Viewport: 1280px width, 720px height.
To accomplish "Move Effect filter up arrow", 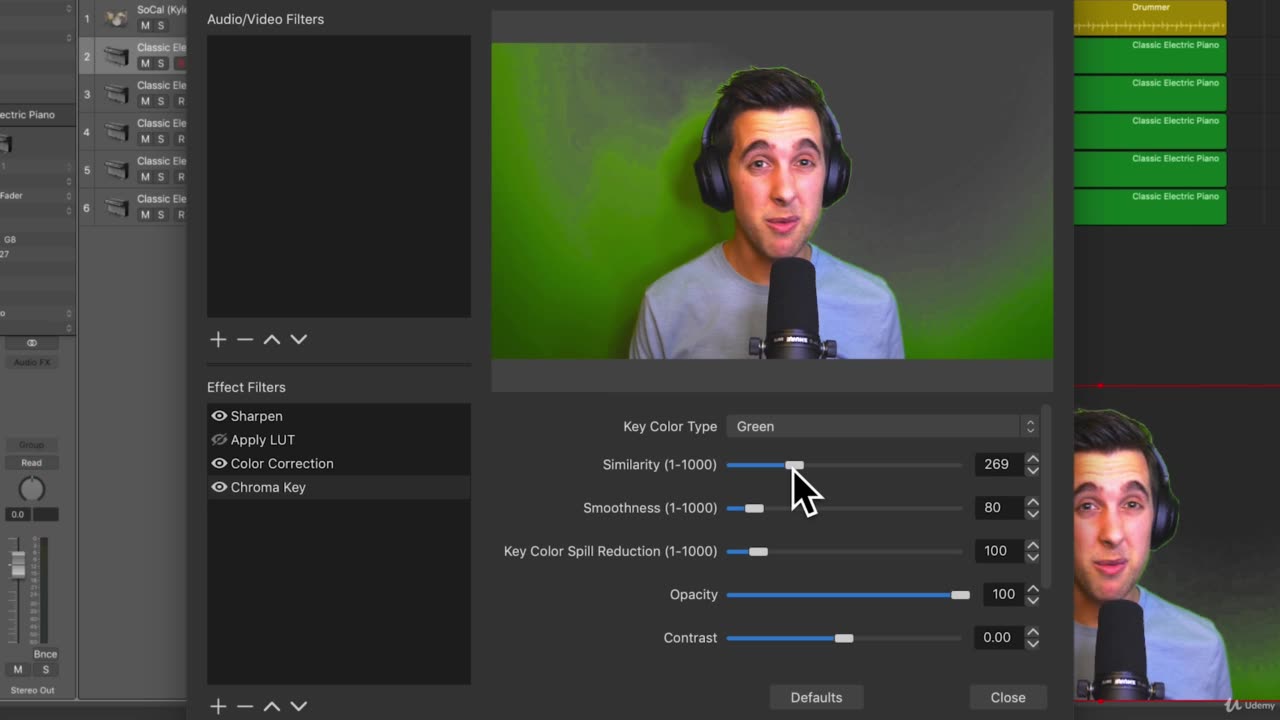I will click(271, 706).
